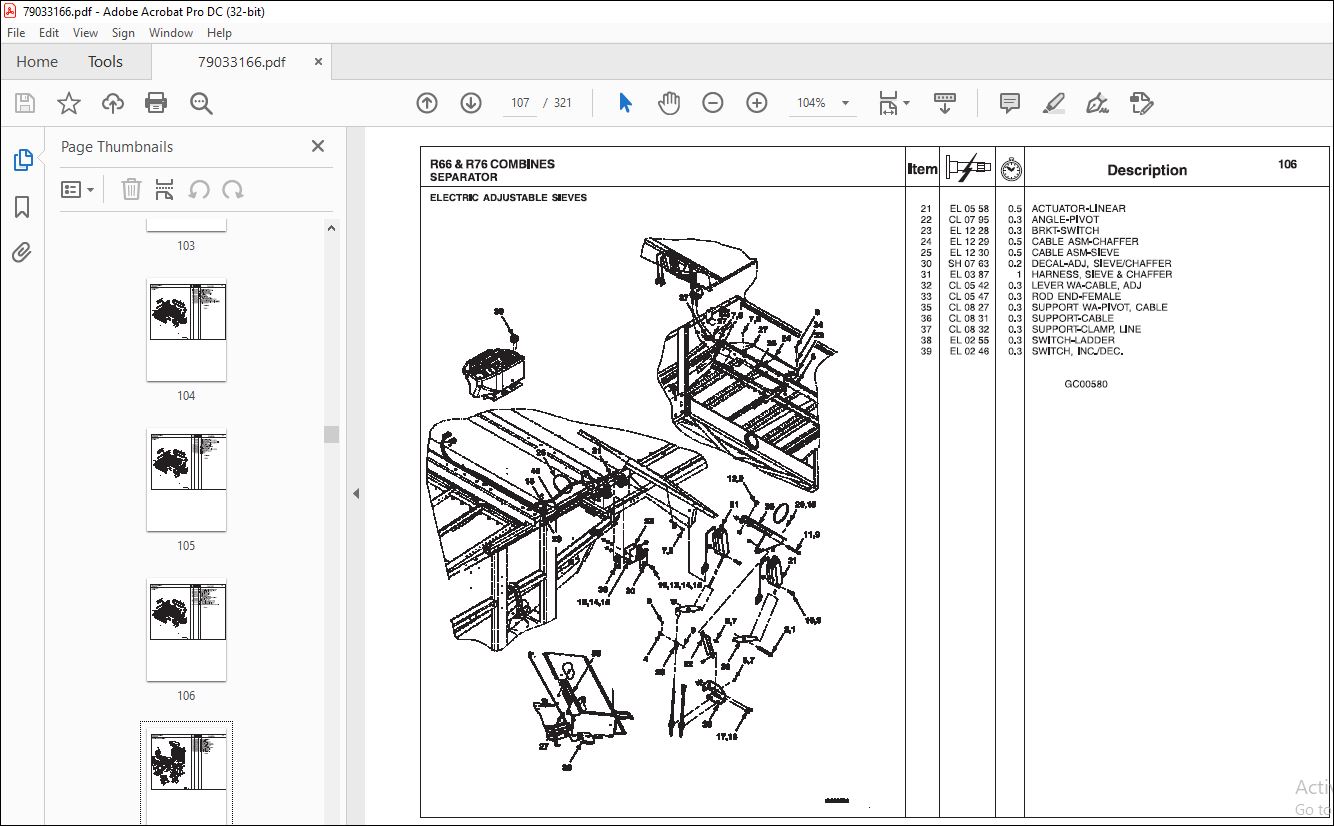This screenshot has width=1334, height=826.
Task: Click the ROD END-FEMALE text
Action: pyautogui.click(x=1076, y=296)
